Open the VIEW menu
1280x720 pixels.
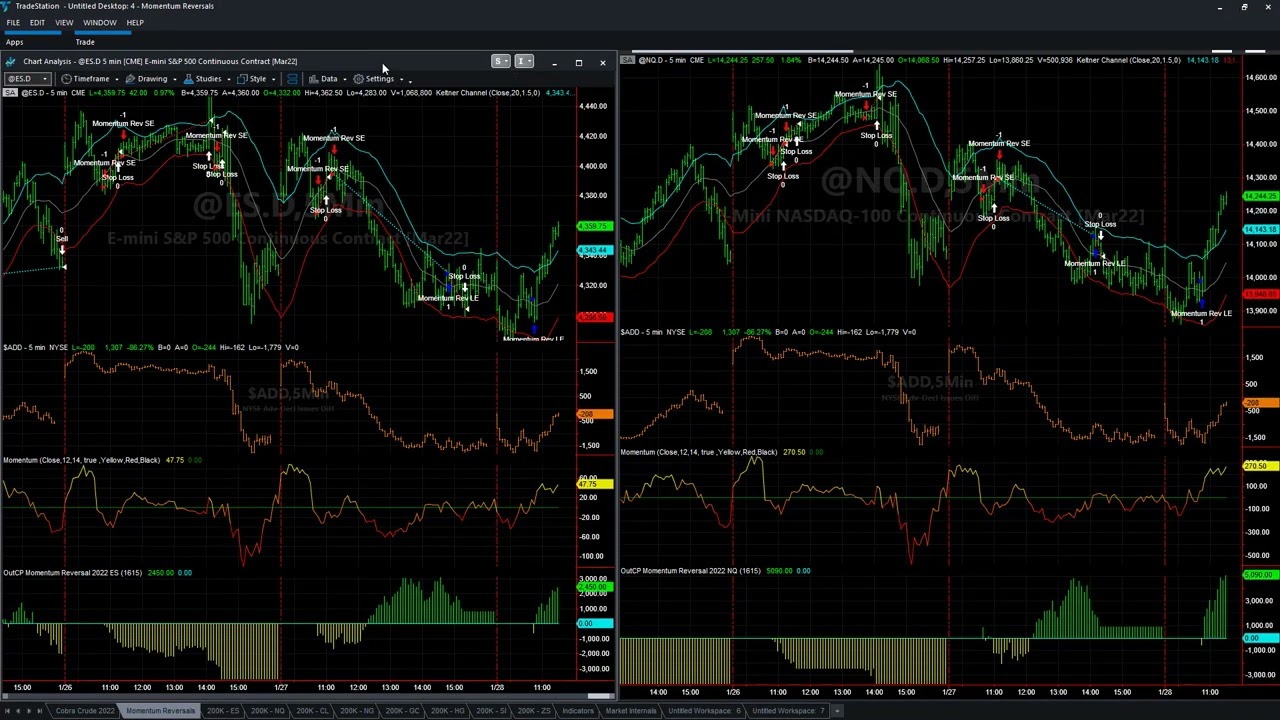(64, 22)
